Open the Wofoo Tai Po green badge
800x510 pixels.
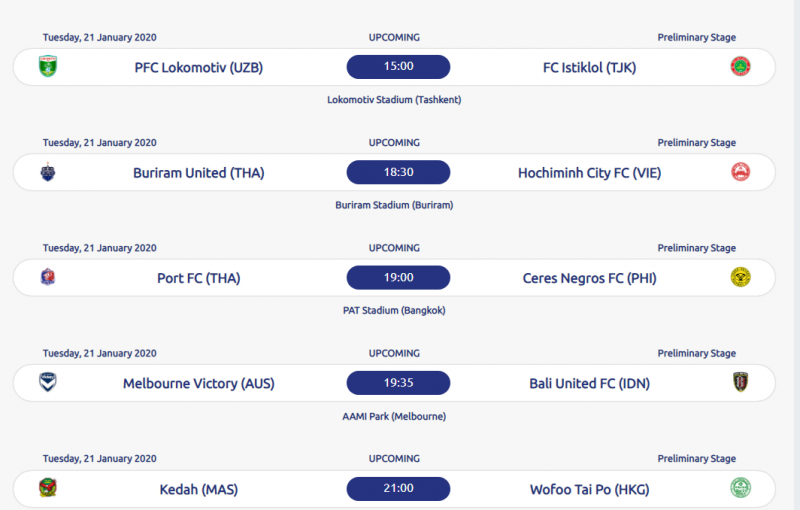coord(740,488)
